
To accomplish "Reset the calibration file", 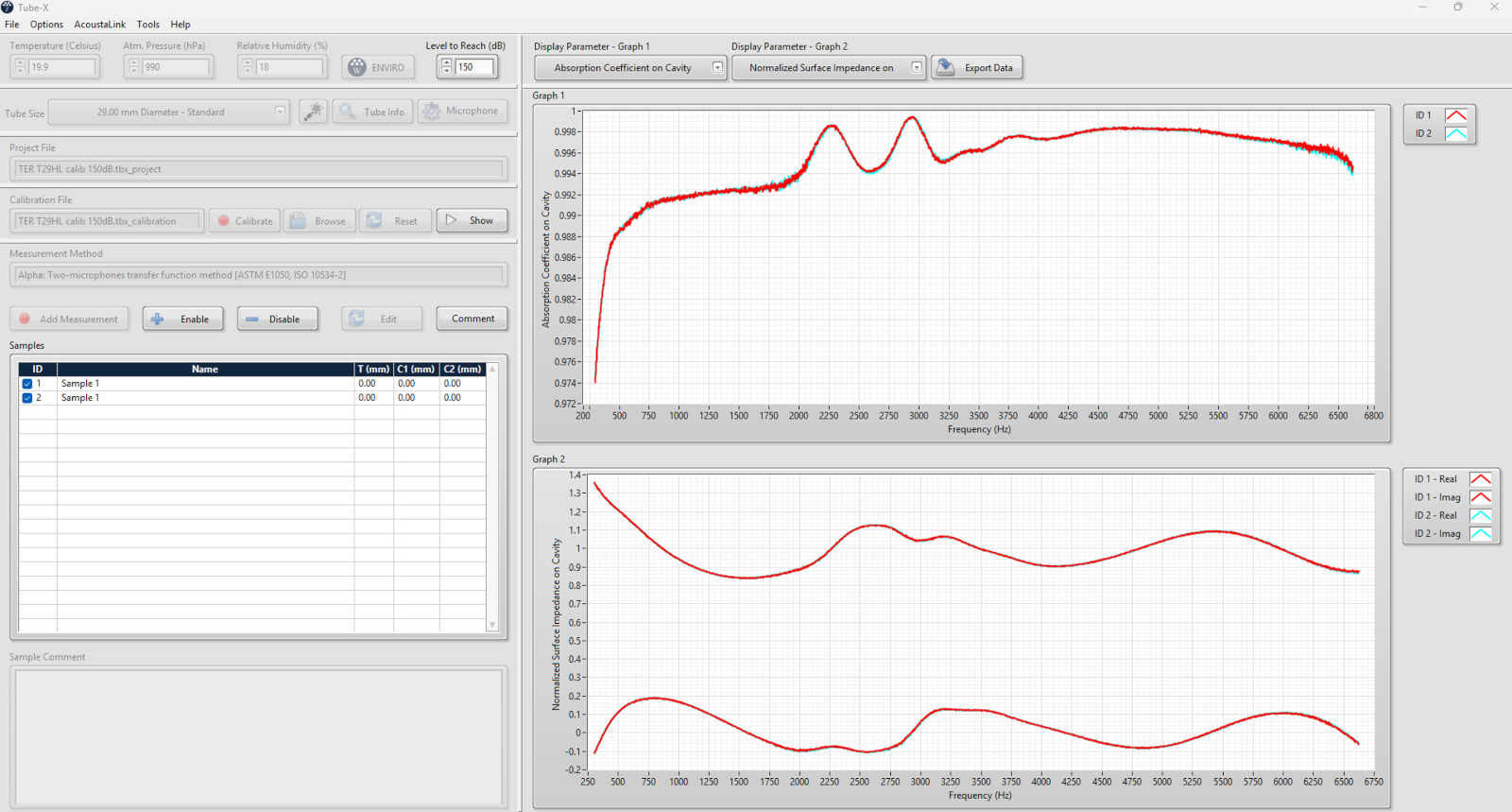I will (395, 220).
